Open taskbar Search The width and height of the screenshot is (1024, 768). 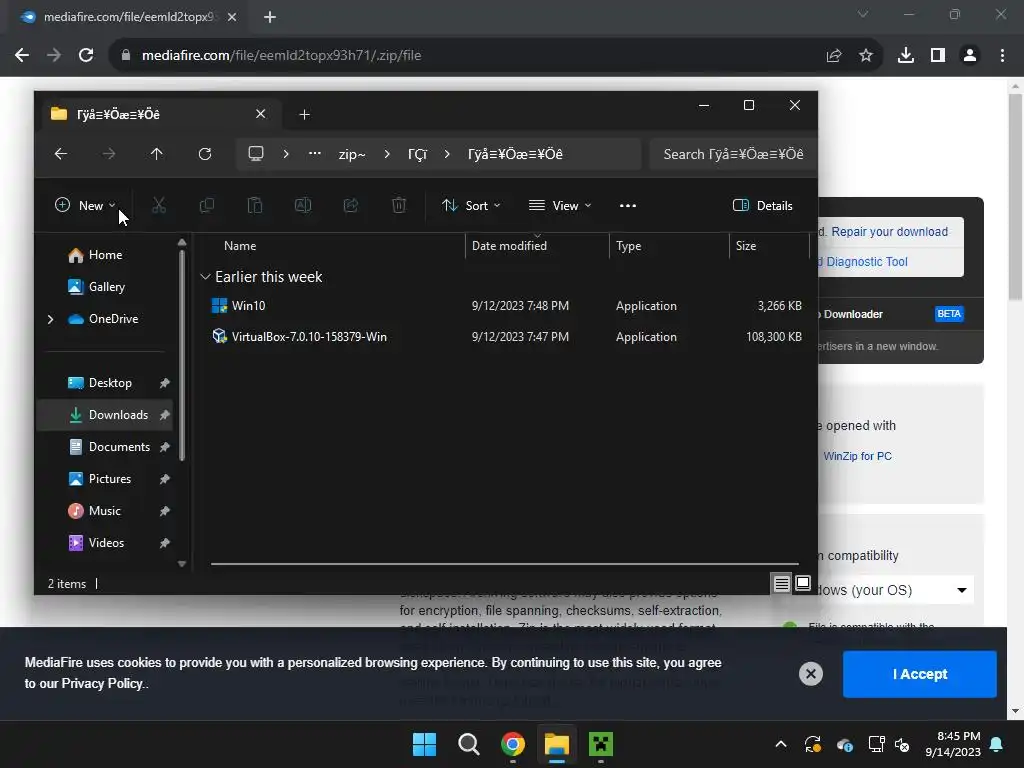[x=469, y=744]
